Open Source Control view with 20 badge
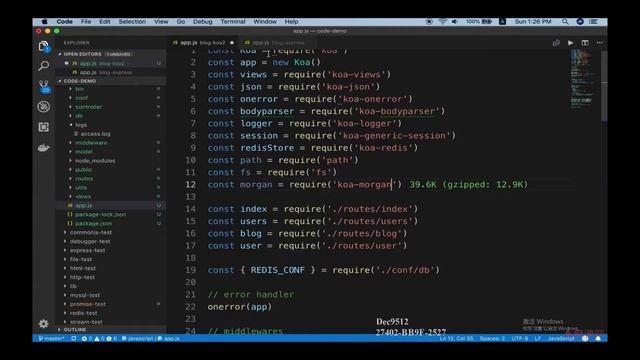Screen dimensions: 640x360 tap(44, 86)
